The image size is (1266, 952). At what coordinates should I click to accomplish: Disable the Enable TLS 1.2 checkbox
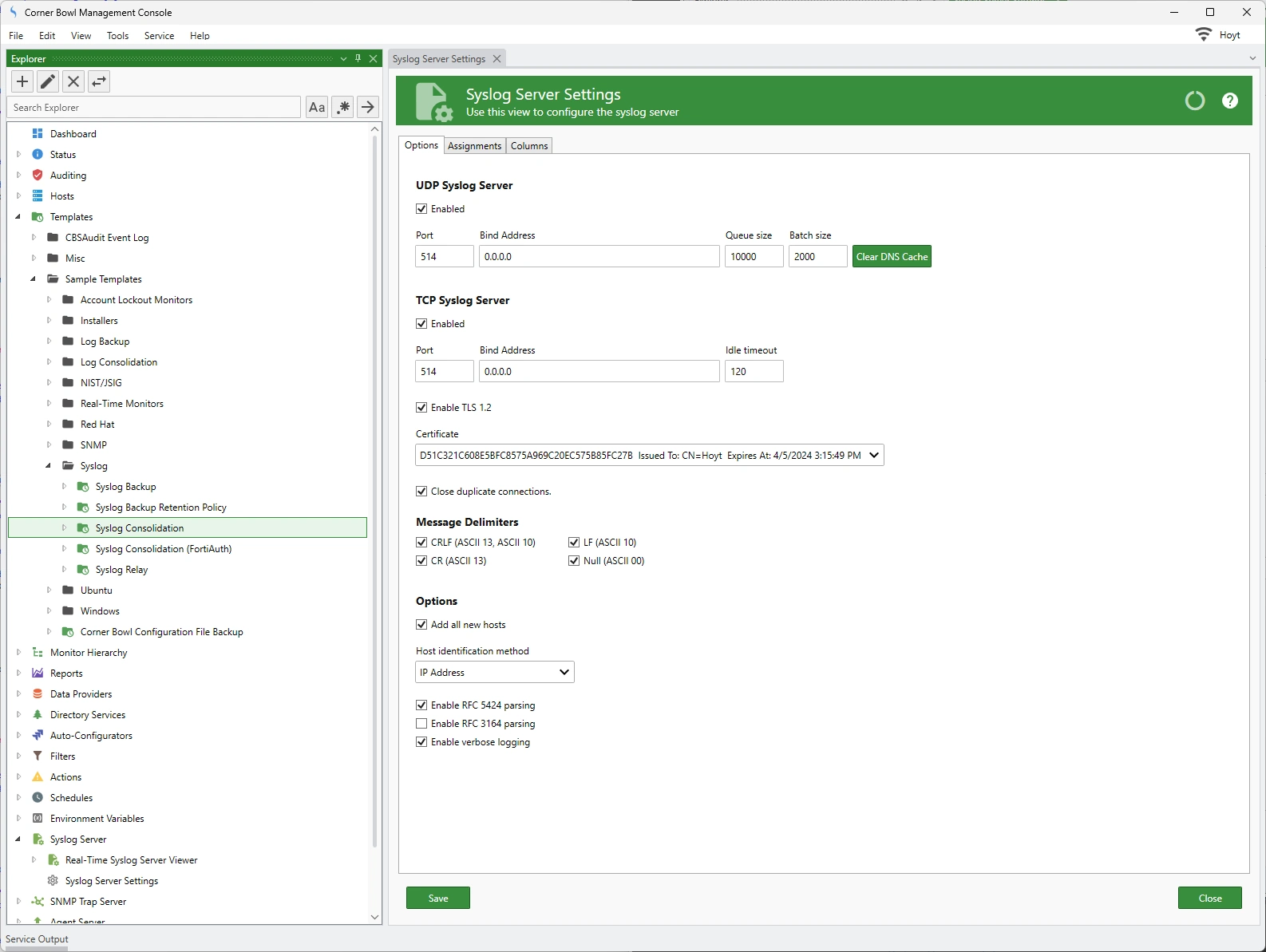[421, 408]
